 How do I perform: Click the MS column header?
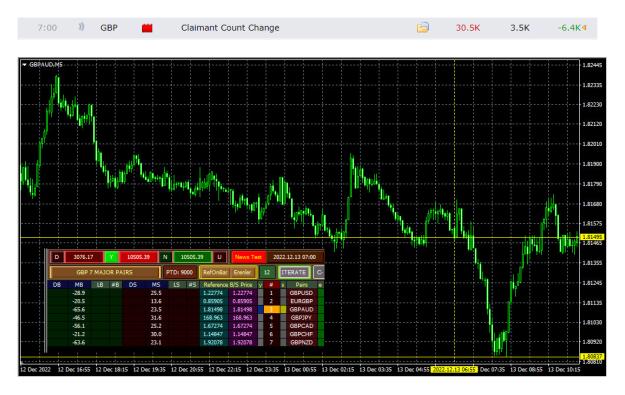point(156,285)
